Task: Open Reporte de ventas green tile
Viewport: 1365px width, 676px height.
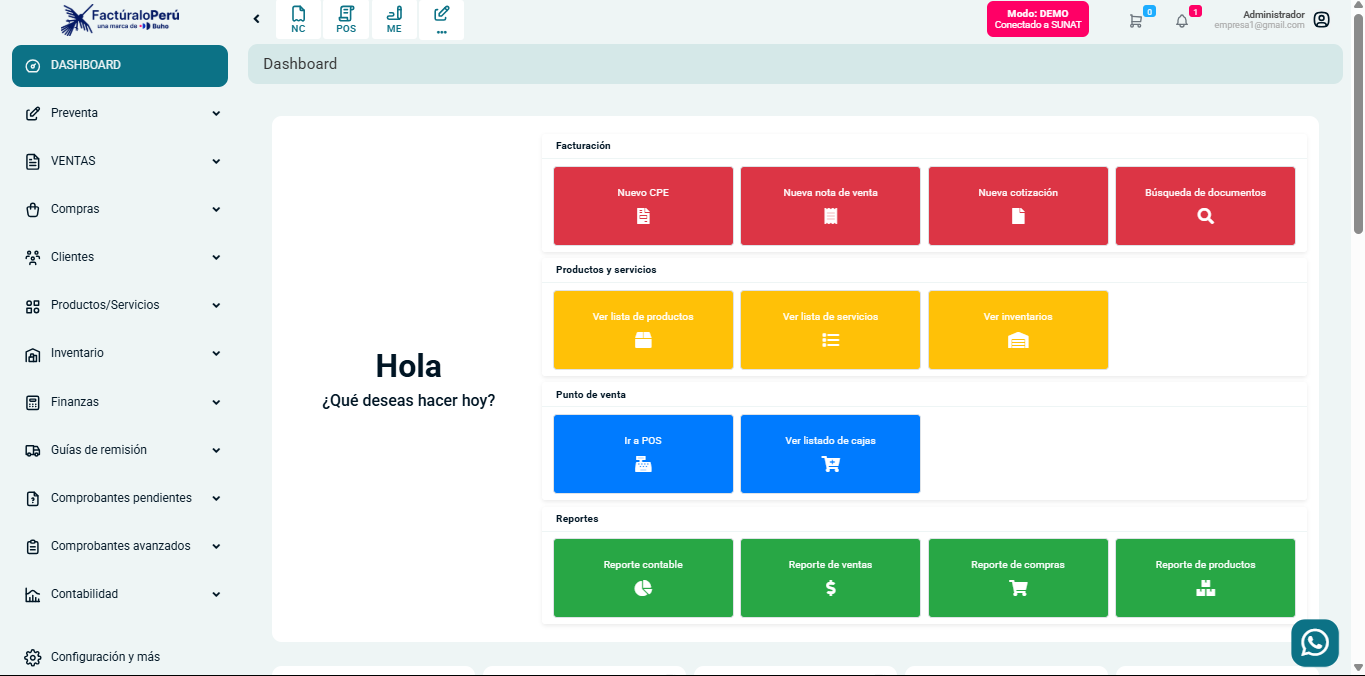Action: point(830,577)
